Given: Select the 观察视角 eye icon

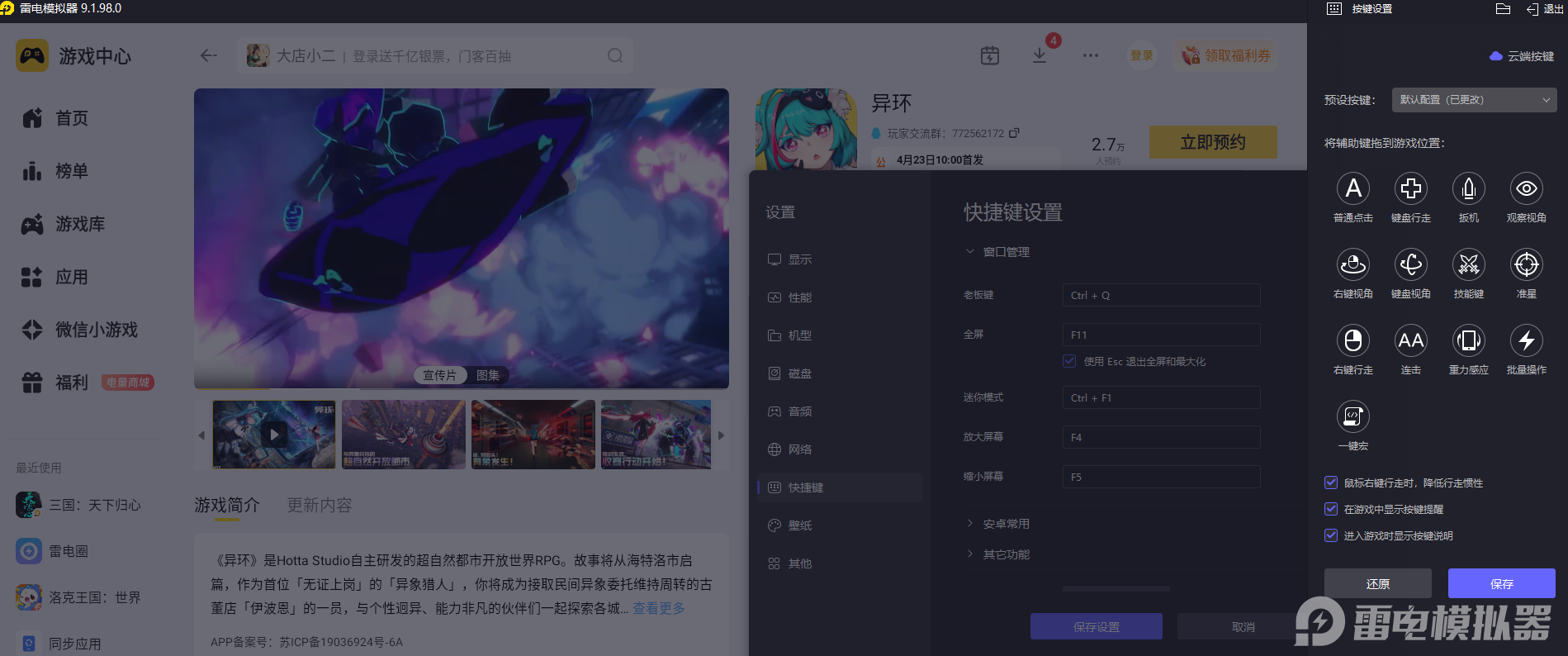Looking at the screenshot, I should tap(1526, 188).
